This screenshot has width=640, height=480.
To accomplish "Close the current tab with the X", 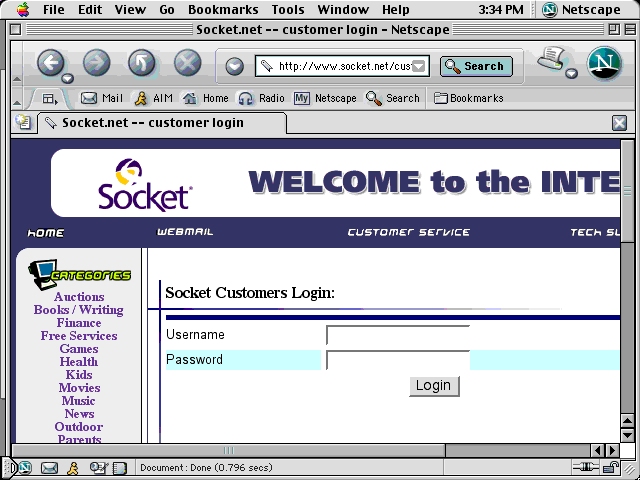I will (x=619, y=123).
